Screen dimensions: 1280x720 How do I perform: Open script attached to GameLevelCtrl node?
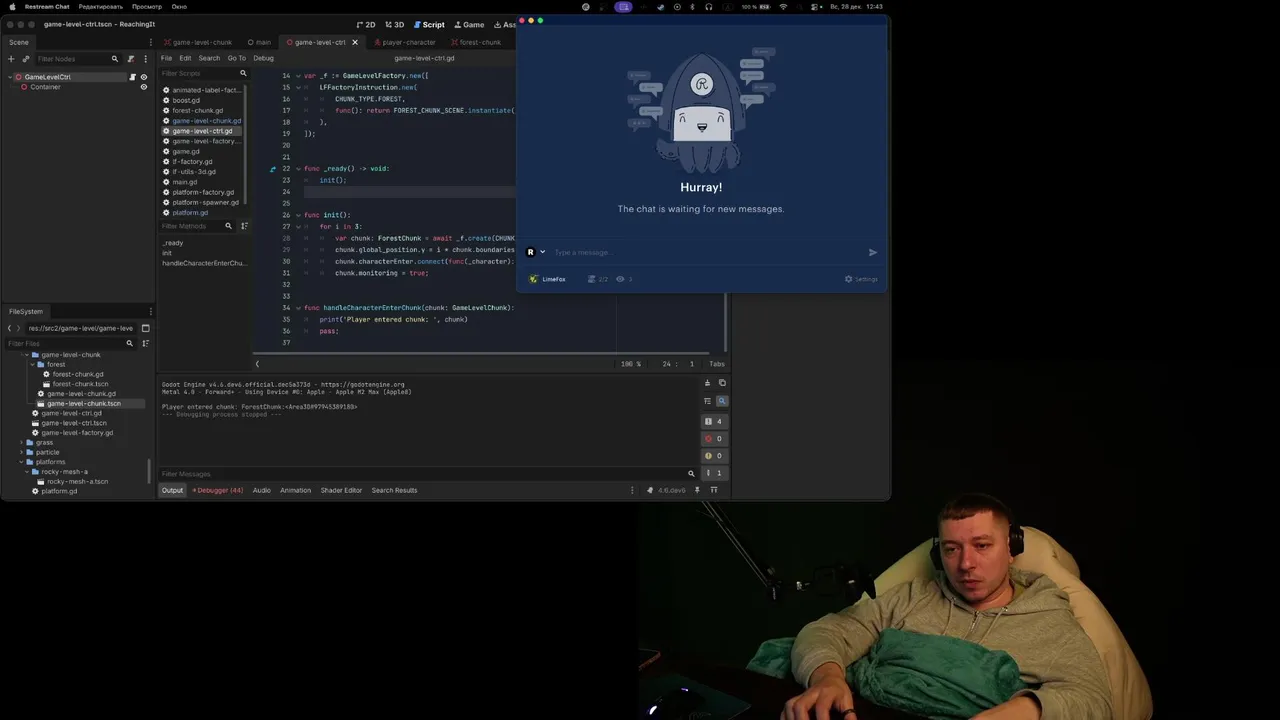point(132,77)
